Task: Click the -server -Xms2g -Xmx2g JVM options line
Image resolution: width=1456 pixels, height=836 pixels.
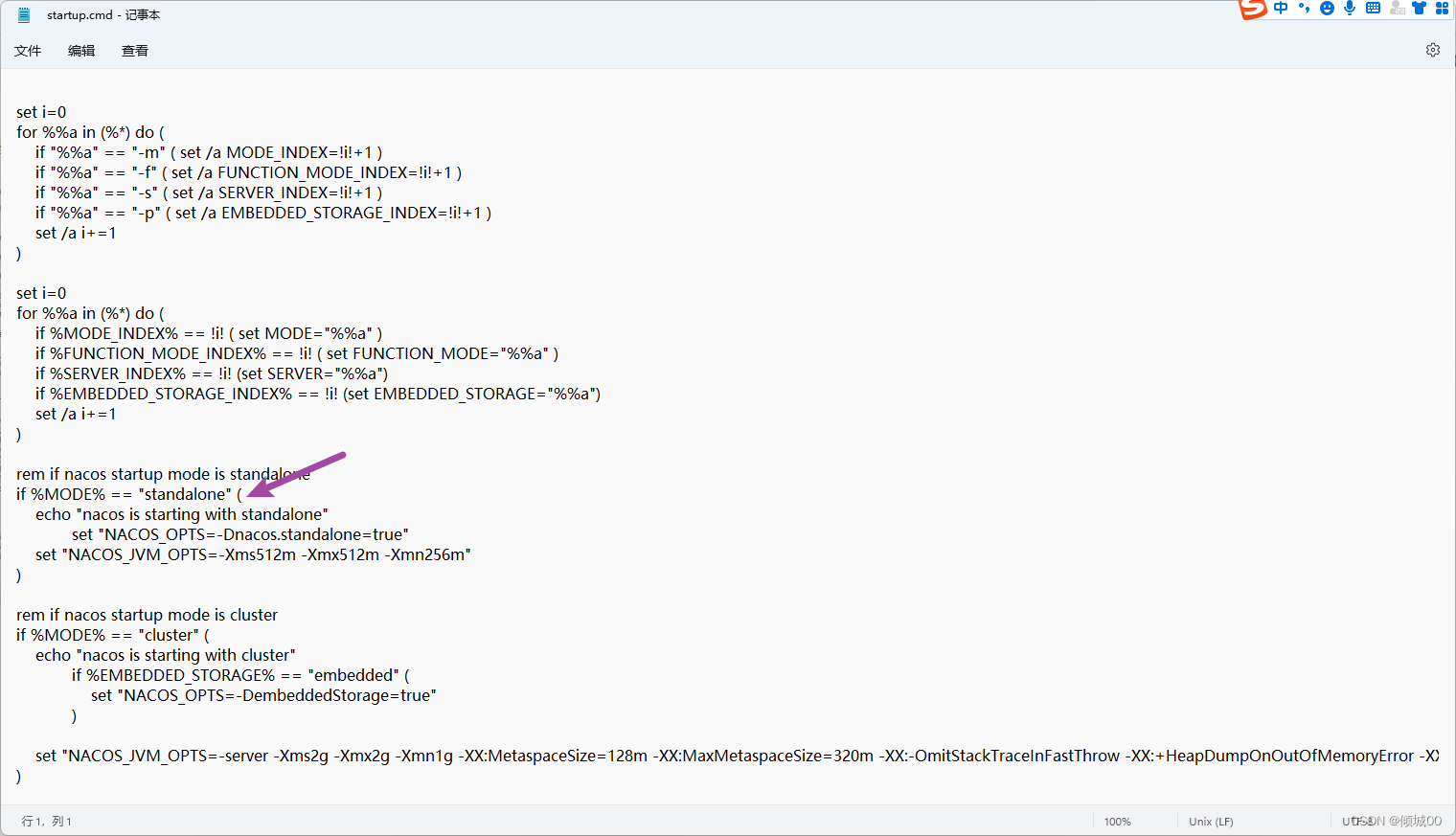Action: pos(737,756)
